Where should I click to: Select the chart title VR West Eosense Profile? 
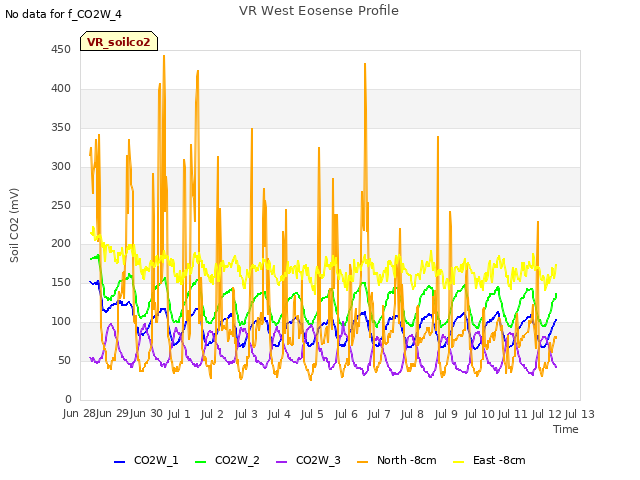click(319, 11)
